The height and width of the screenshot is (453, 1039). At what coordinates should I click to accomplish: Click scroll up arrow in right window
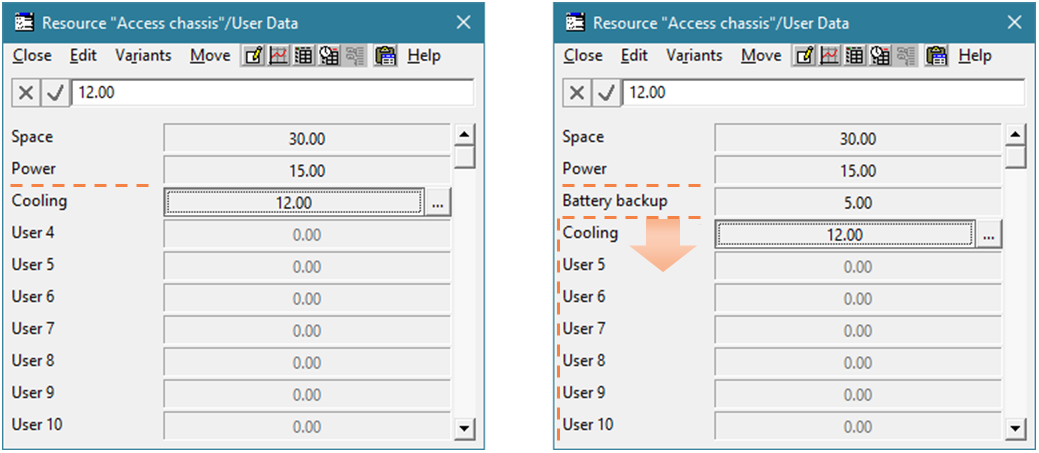click(x=1015, y=135)
